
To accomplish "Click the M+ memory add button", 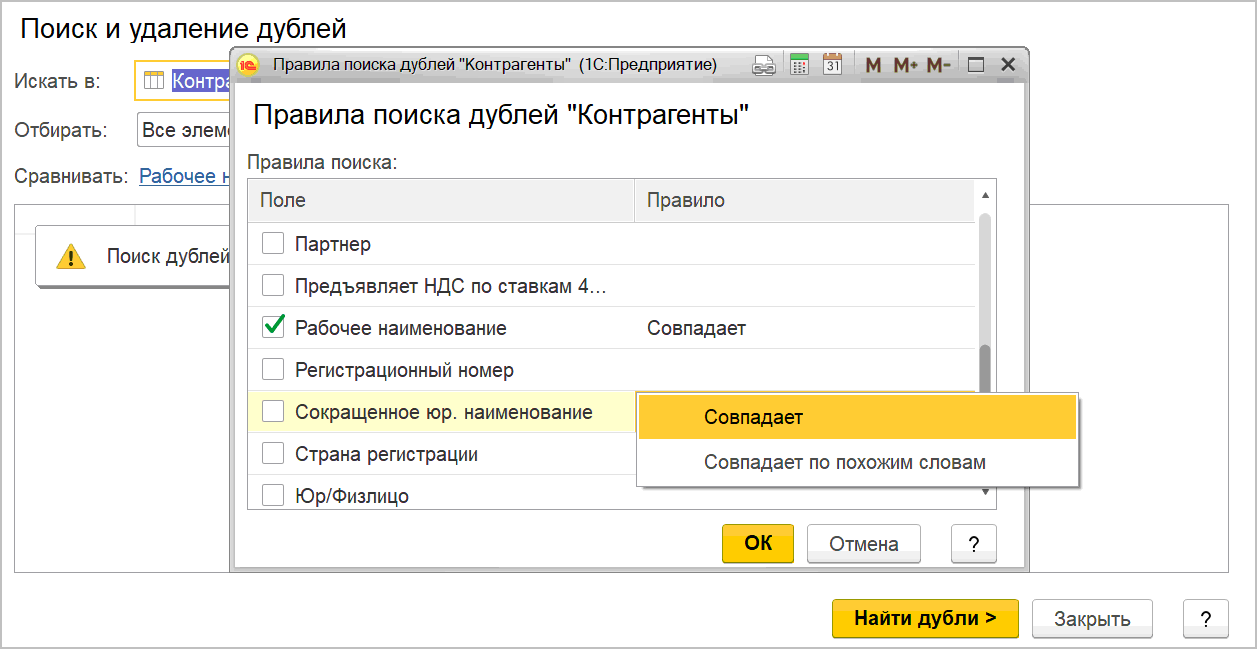I will [905, 65].
